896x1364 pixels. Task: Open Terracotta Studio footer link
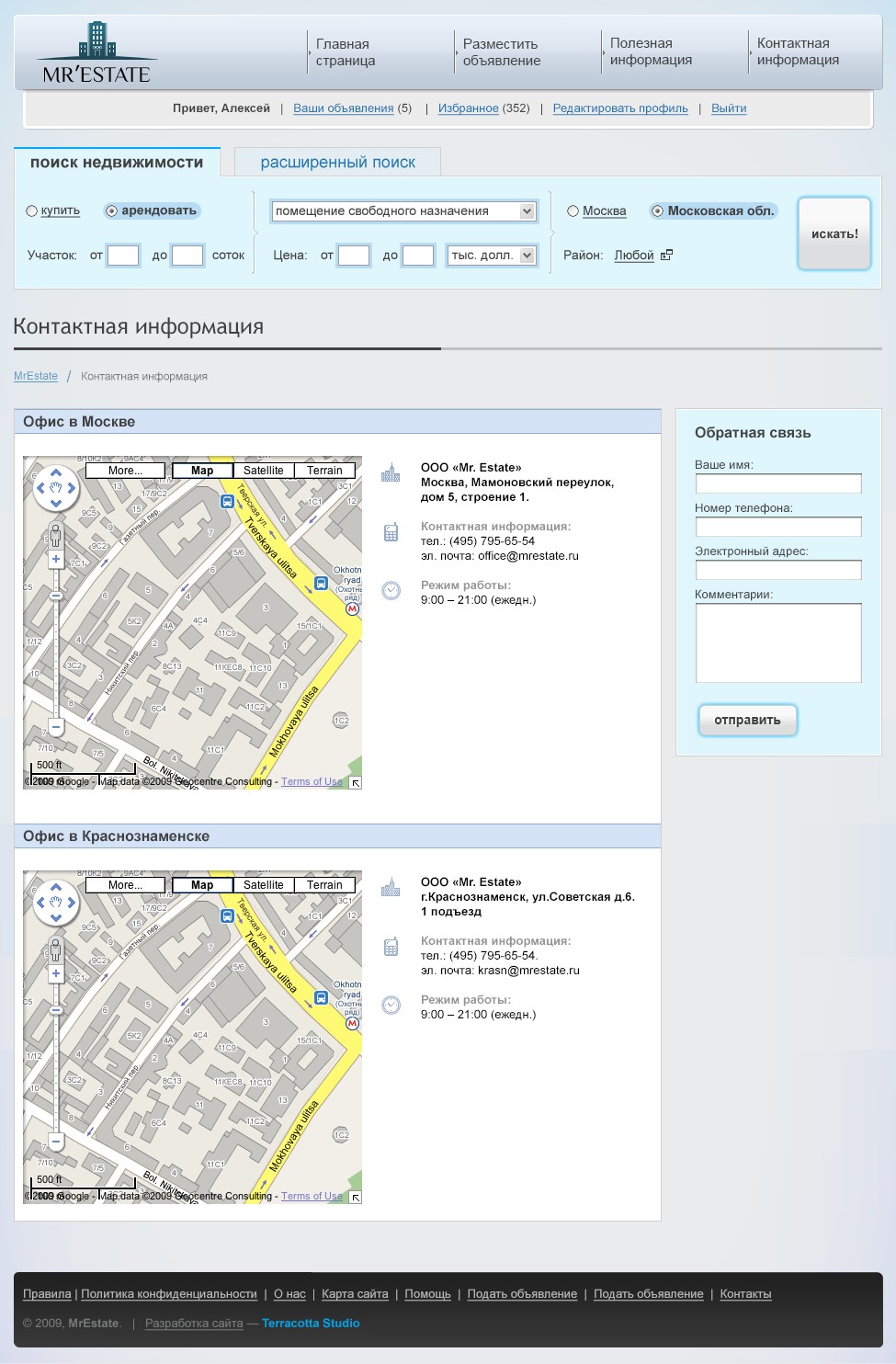coord(311,1324)
